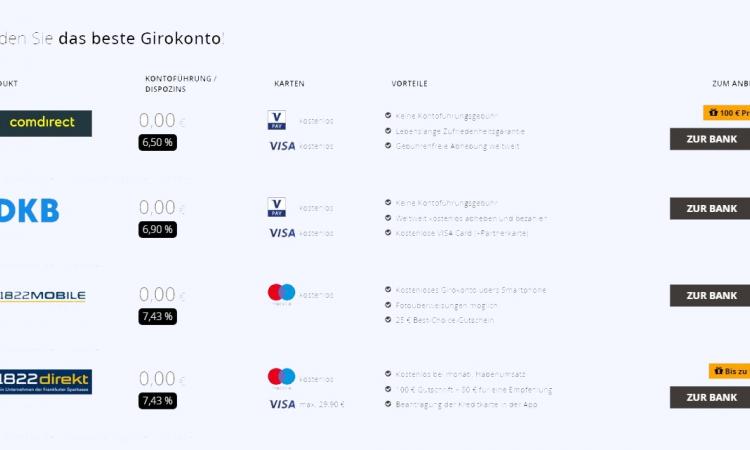Go to 1822direkt via ZUR BANK button

710,397
